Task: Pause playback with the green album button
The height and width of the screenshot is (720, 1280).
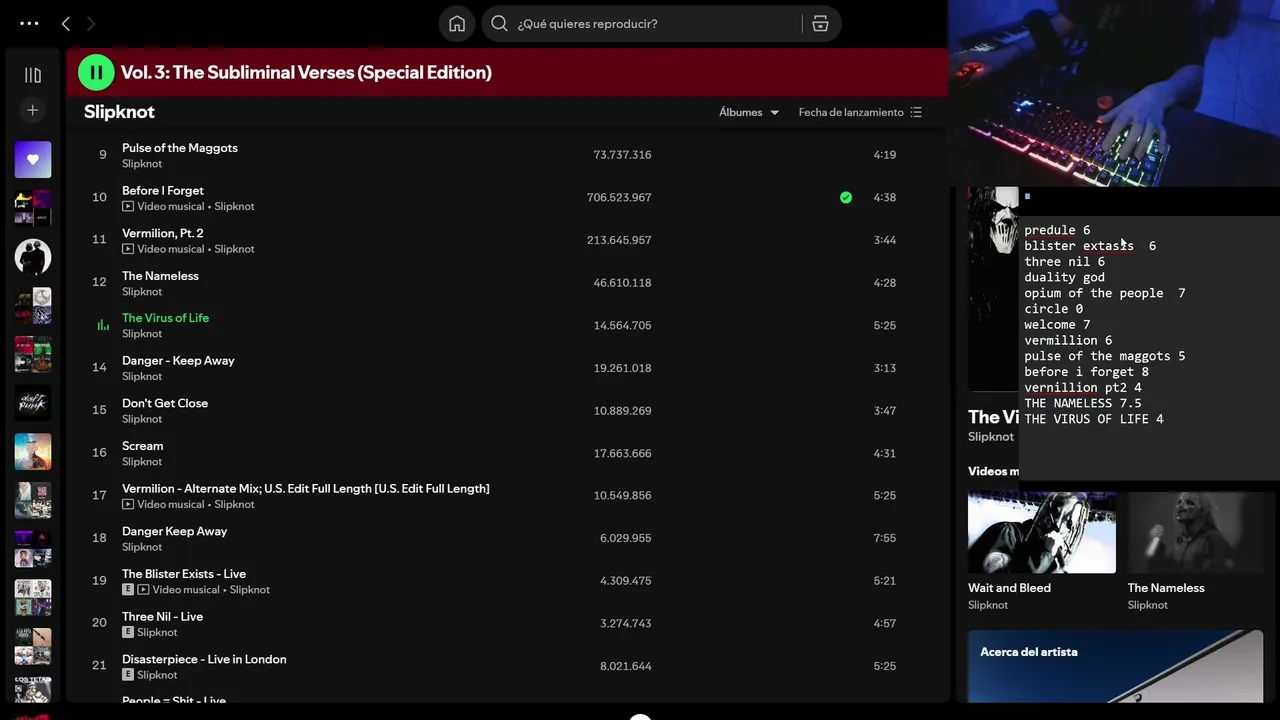Action: [x=96, y=72]
